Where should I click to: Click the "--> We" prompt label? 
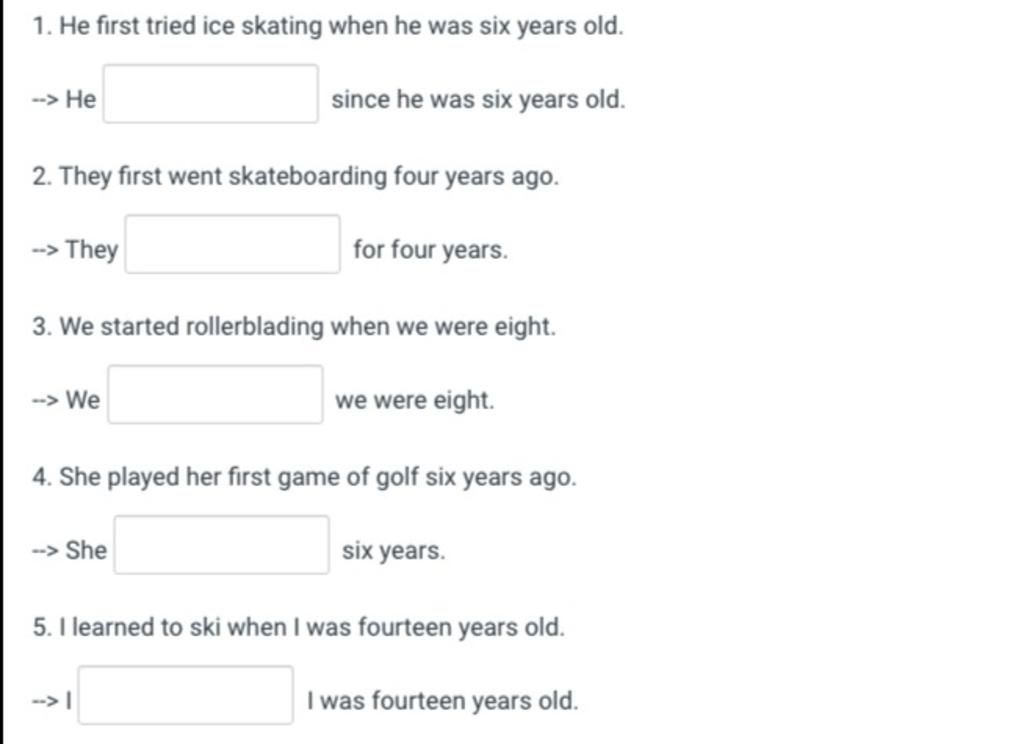pos(66,400)
